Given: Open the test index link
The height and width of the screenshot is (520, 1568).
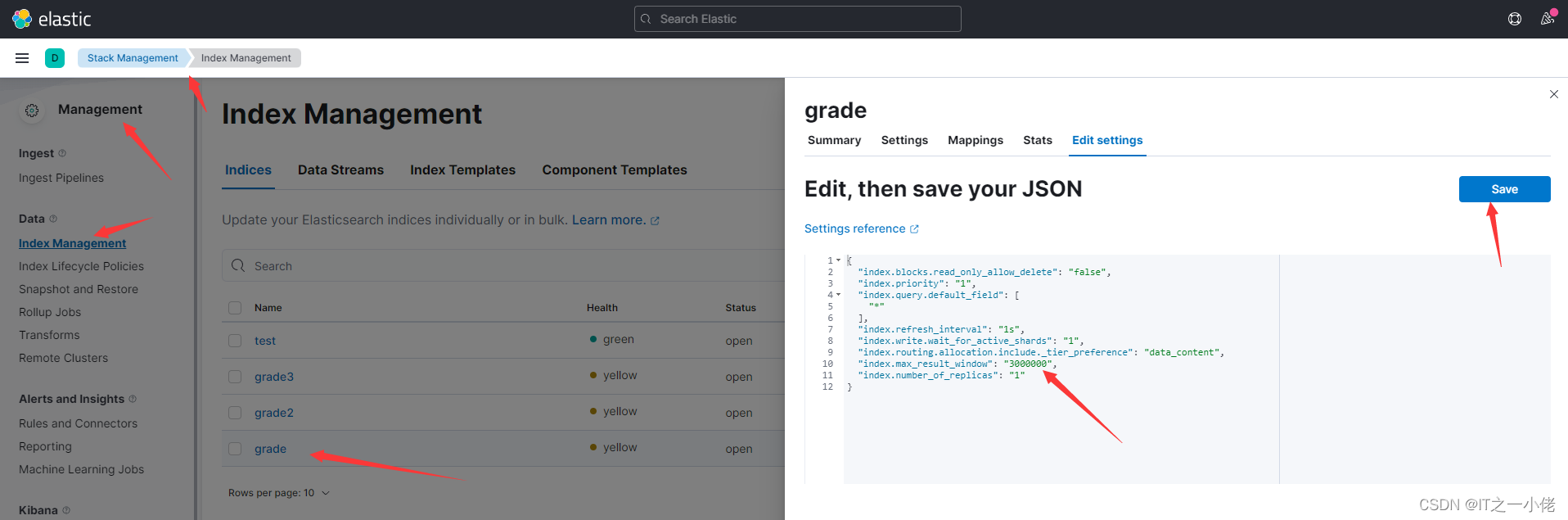Looking at the screenshot, I should pos(265,341).
